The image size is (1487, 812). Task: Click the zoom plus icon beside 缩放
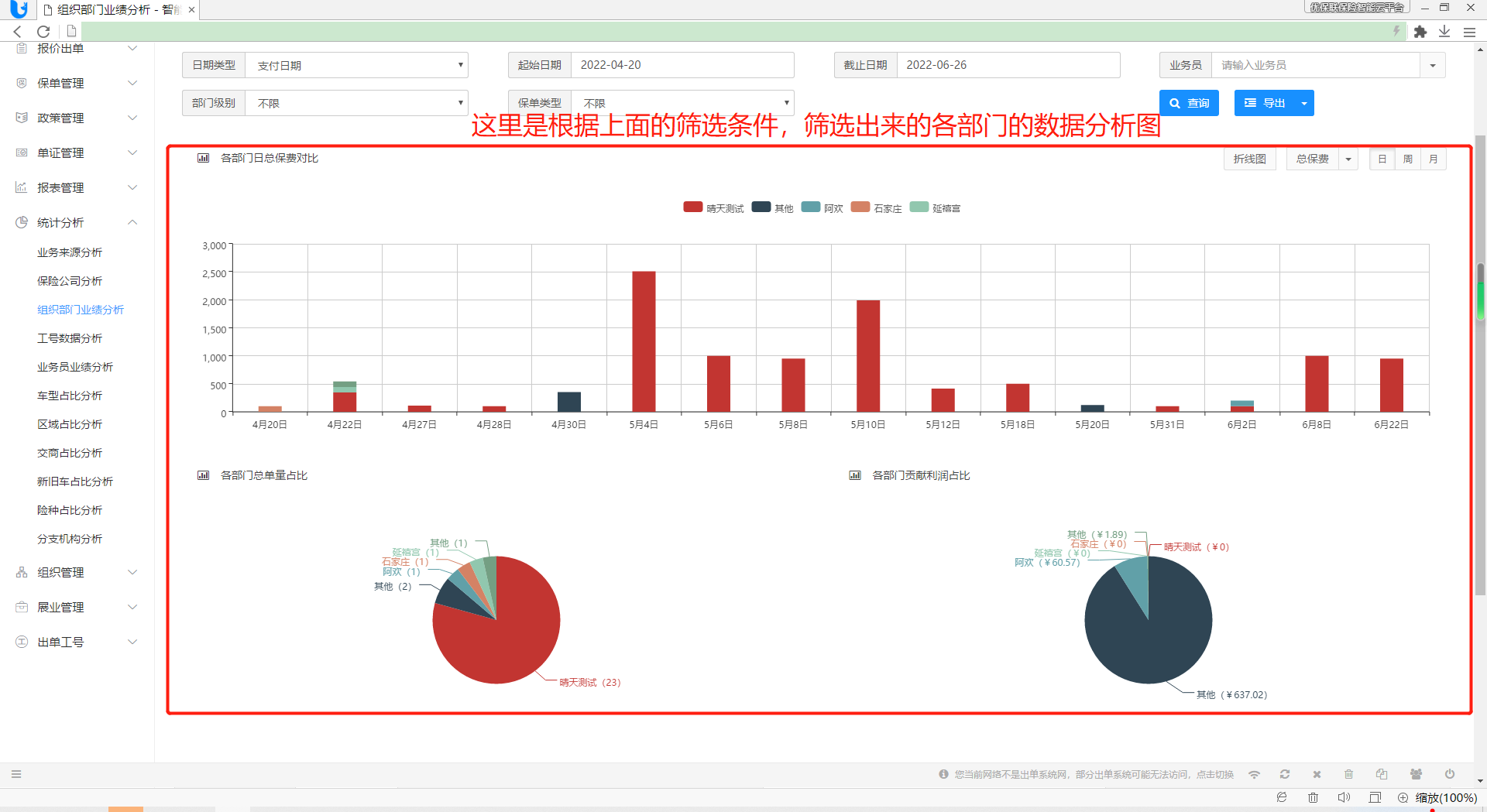click(1403, 797)
